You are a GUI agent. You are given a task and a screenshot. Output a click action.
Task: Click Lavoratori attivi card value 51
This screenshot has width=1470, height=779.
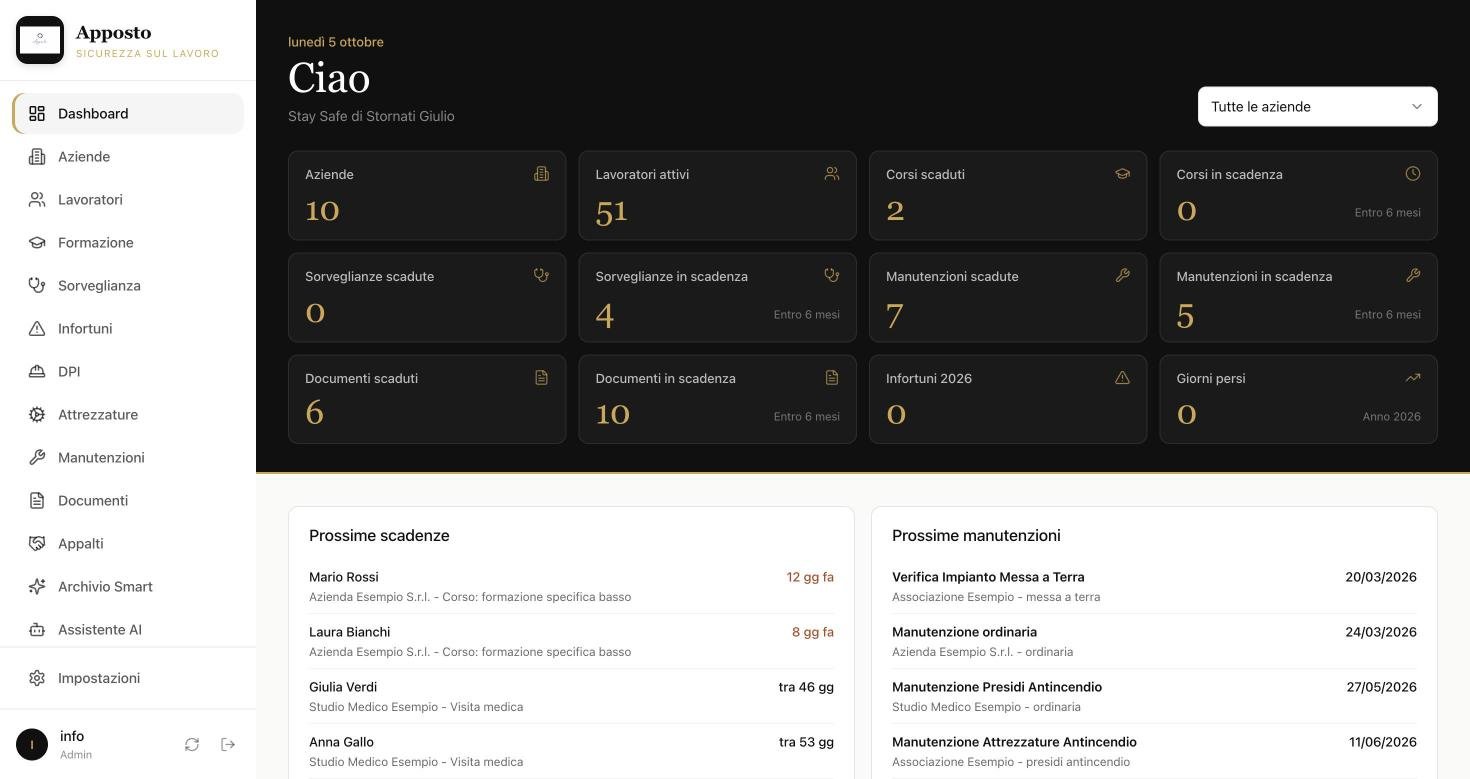point(611,212)
